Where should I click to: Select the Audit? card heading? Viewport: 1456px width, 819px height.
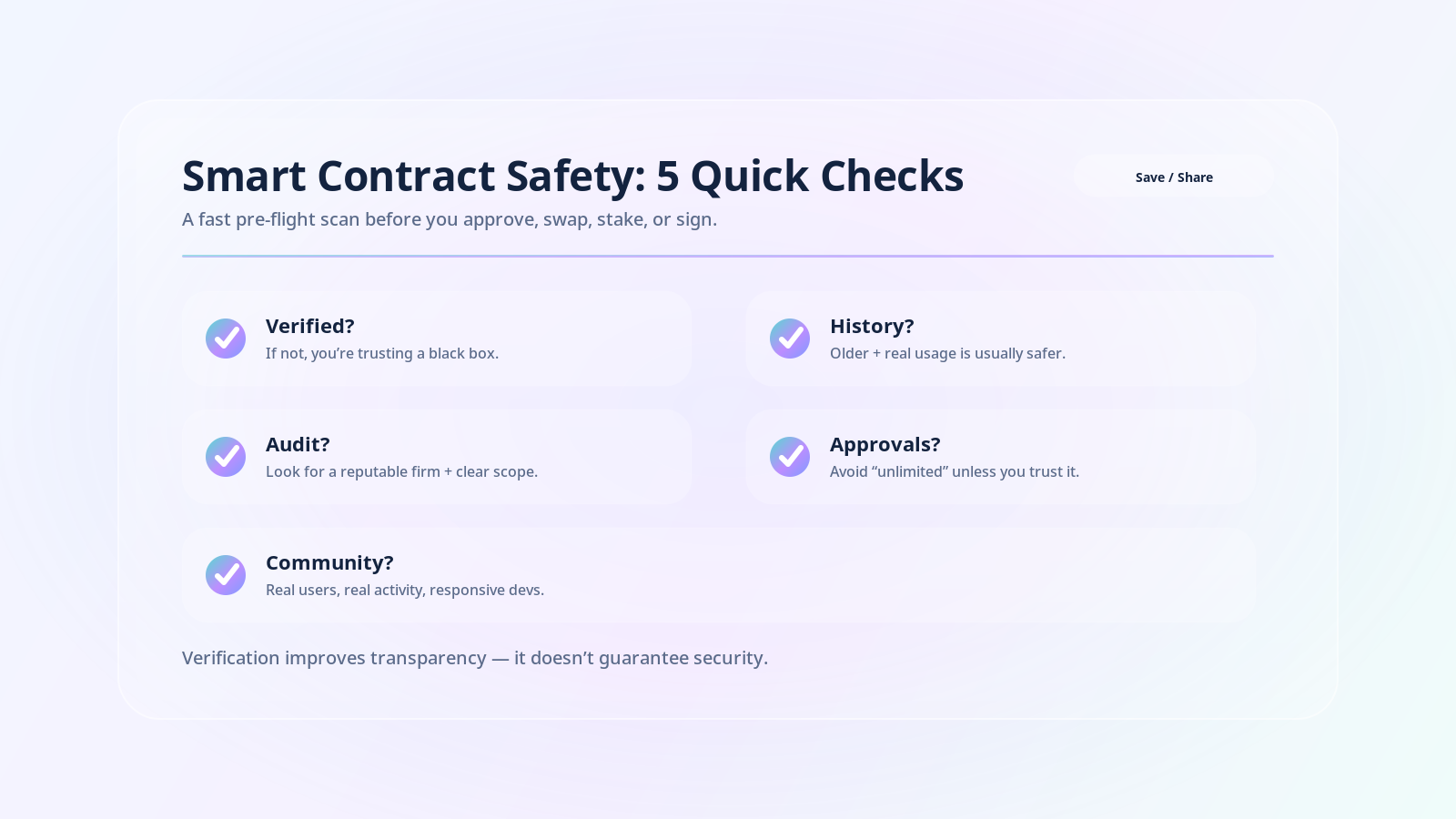(x=298, y=444)
